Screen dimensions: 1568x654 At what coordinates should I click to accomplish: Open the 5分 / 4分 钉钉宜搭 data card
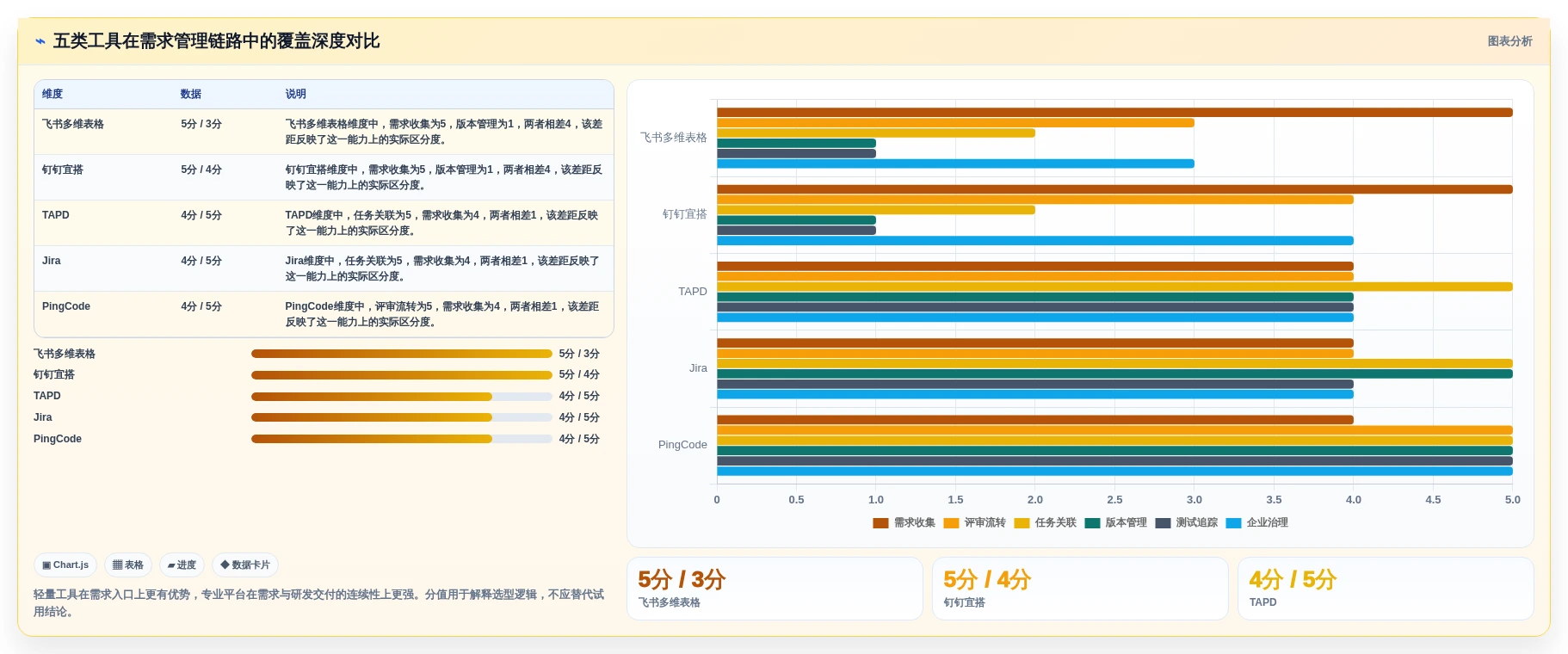tap(1080, 589)
